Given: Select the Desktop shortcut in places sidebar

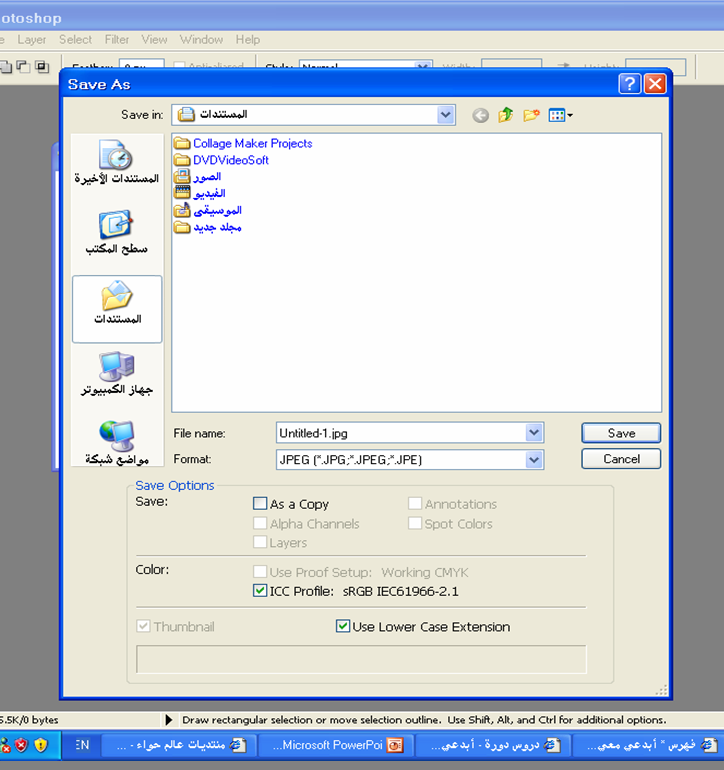Looking at the screenshot, I should pyautogui.click(x=117, y=234).
